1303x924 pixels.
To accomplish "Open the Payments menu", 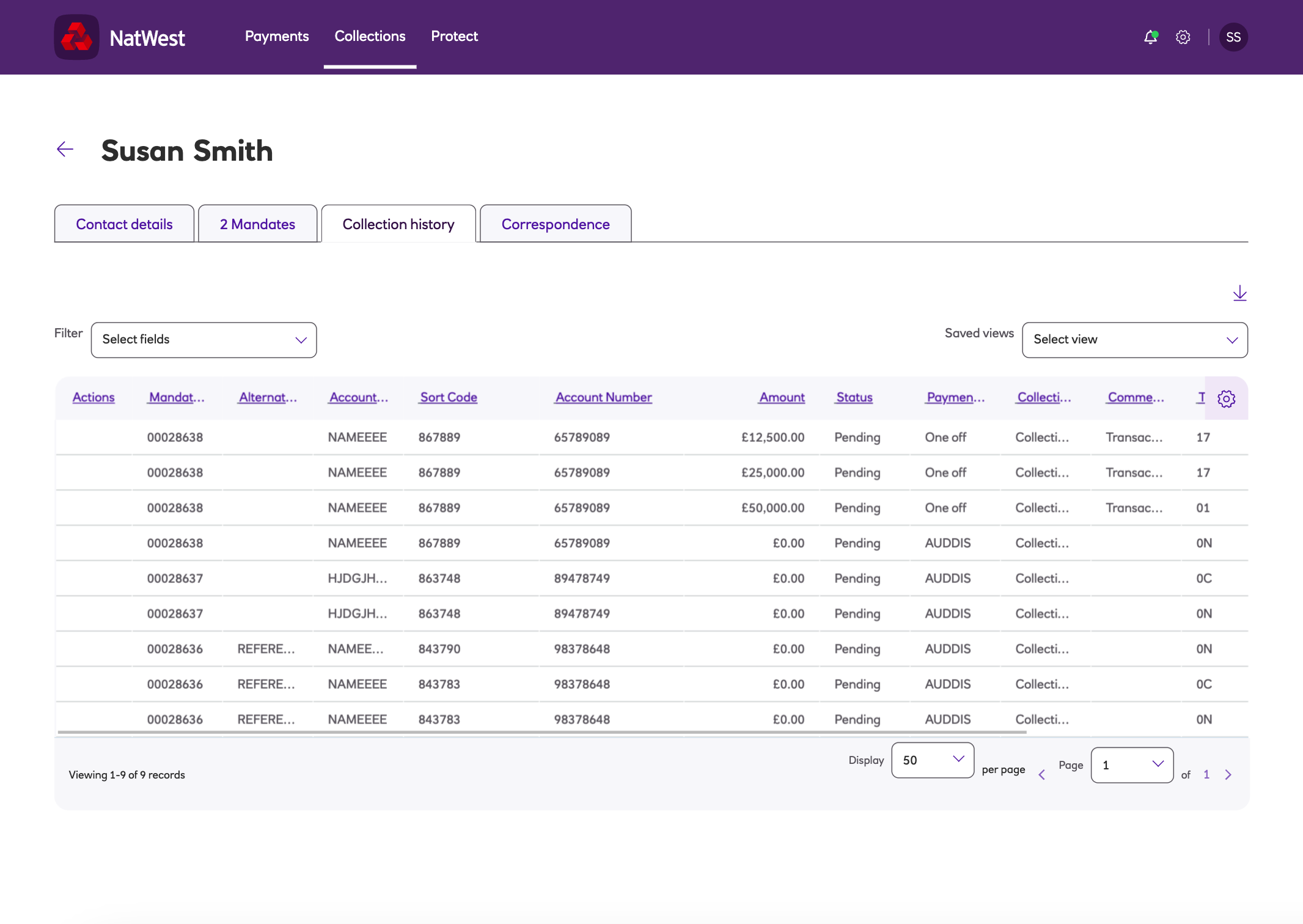I will tap(277, 36).
